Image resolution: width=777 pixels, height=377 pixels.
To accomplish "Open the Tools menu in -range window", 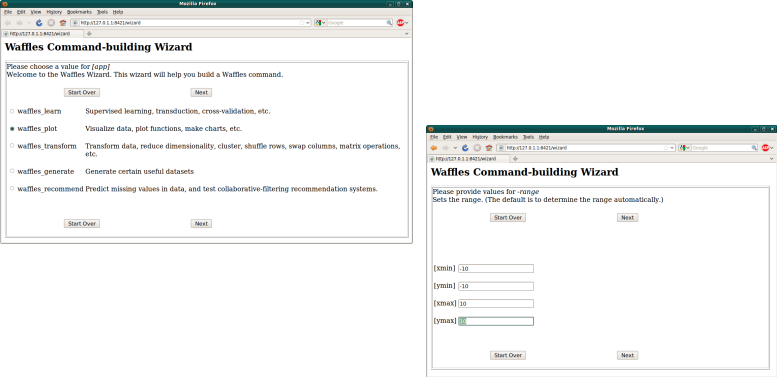I will coord(528,137).
